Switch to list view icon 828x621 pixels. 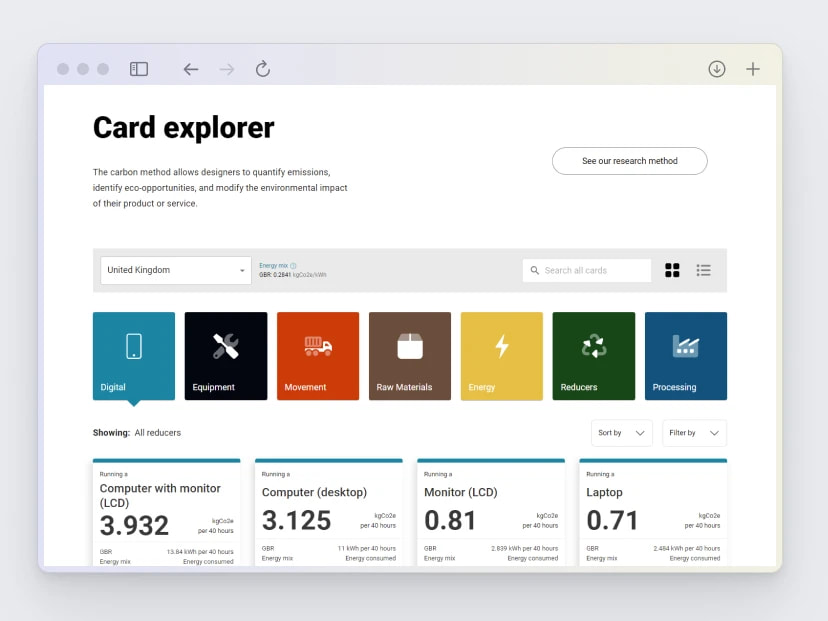pos(703,270)
